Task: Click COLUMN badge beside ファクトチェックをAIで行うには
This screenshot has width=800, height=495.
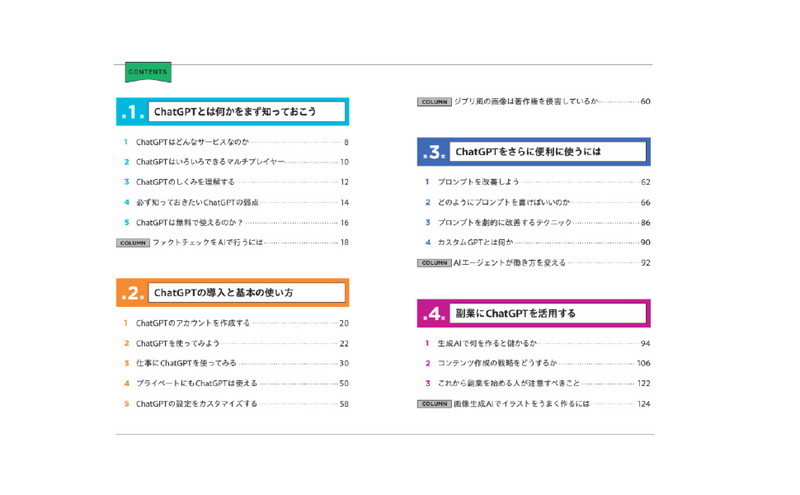Action: (132, 243)
